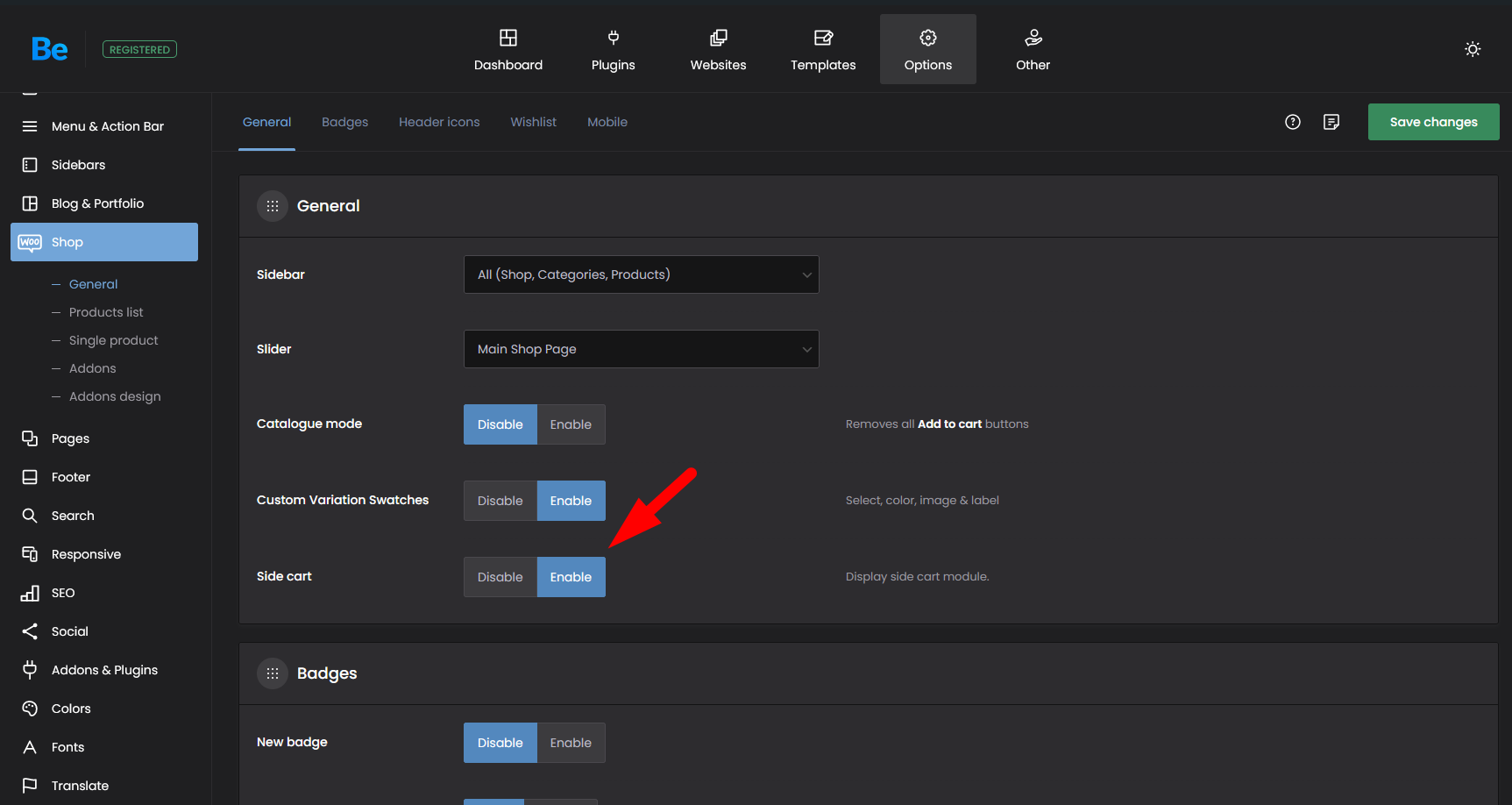This screenshot has width=1512, height=805.
Task: Open the Responsive menu label
Action: click(86, 554)
